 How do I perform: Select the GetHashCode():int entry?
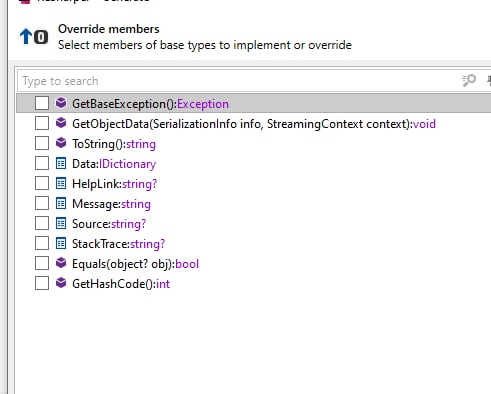point(121,284)
